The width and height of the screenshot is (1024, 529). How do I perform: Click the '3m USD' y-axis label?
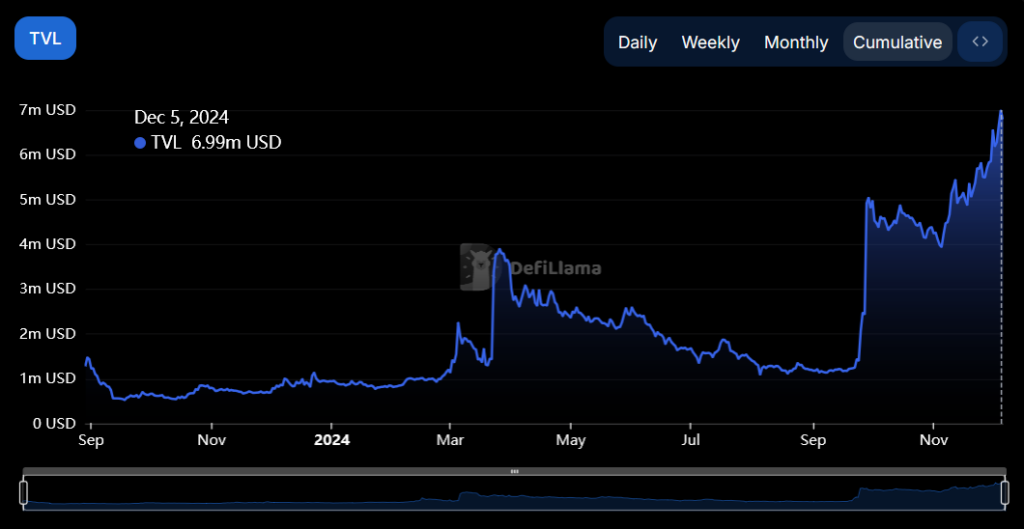coord(48,289)
